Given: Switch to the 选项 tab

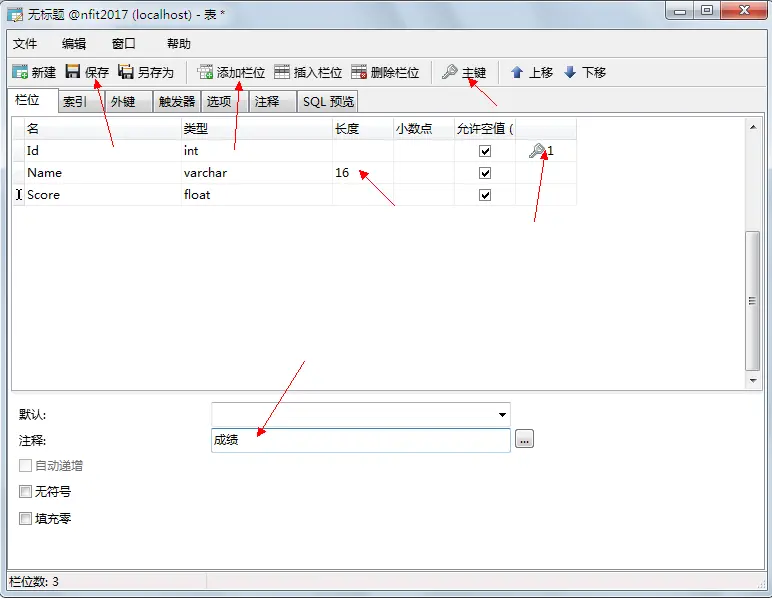Looking at the screenshot, I should pyautogui.click(x=225, y=102).
